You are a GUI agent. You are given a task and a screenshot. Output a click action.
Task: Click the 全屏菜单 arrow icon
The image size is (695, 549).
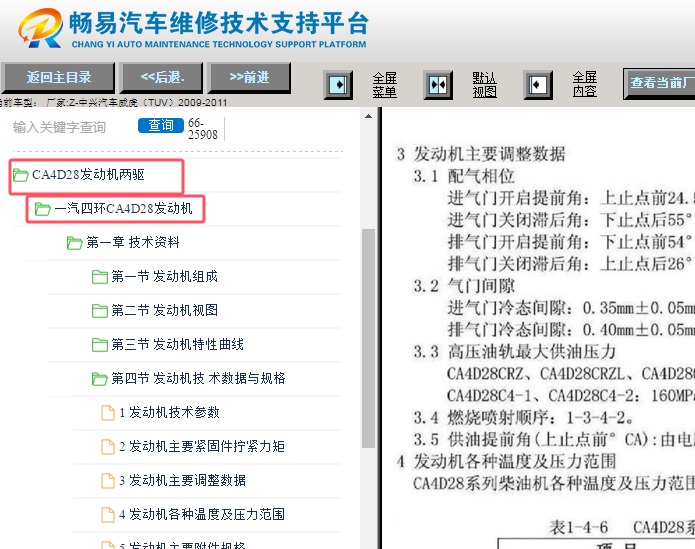click(338, 84)
